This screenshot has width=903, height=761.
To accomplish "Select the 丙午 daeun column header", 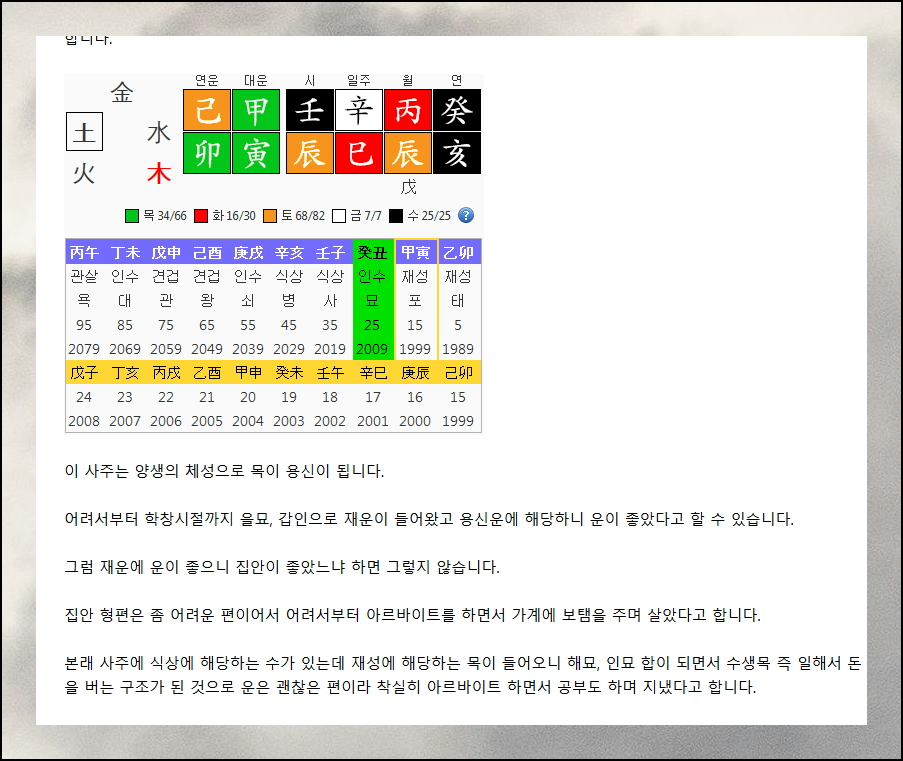I will pos(85,252).
